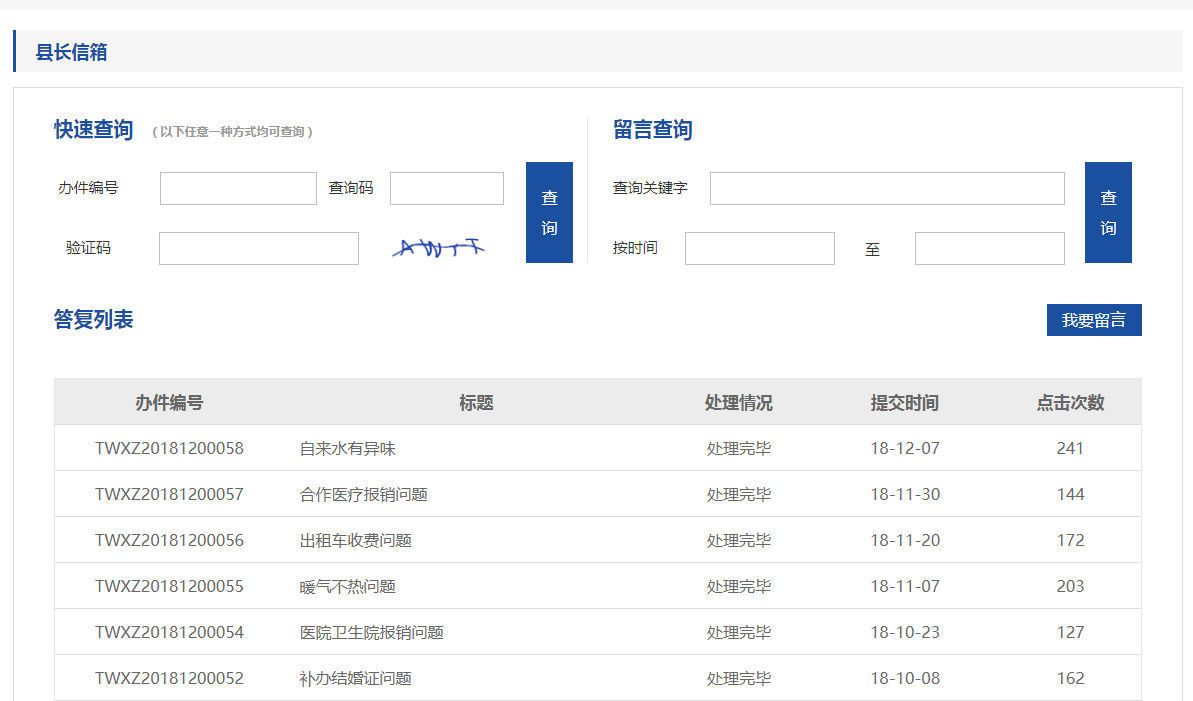Open the 补办结婚证问题 entry
The height and width of the screenshot is (701, 1193).
coord(356,679)
